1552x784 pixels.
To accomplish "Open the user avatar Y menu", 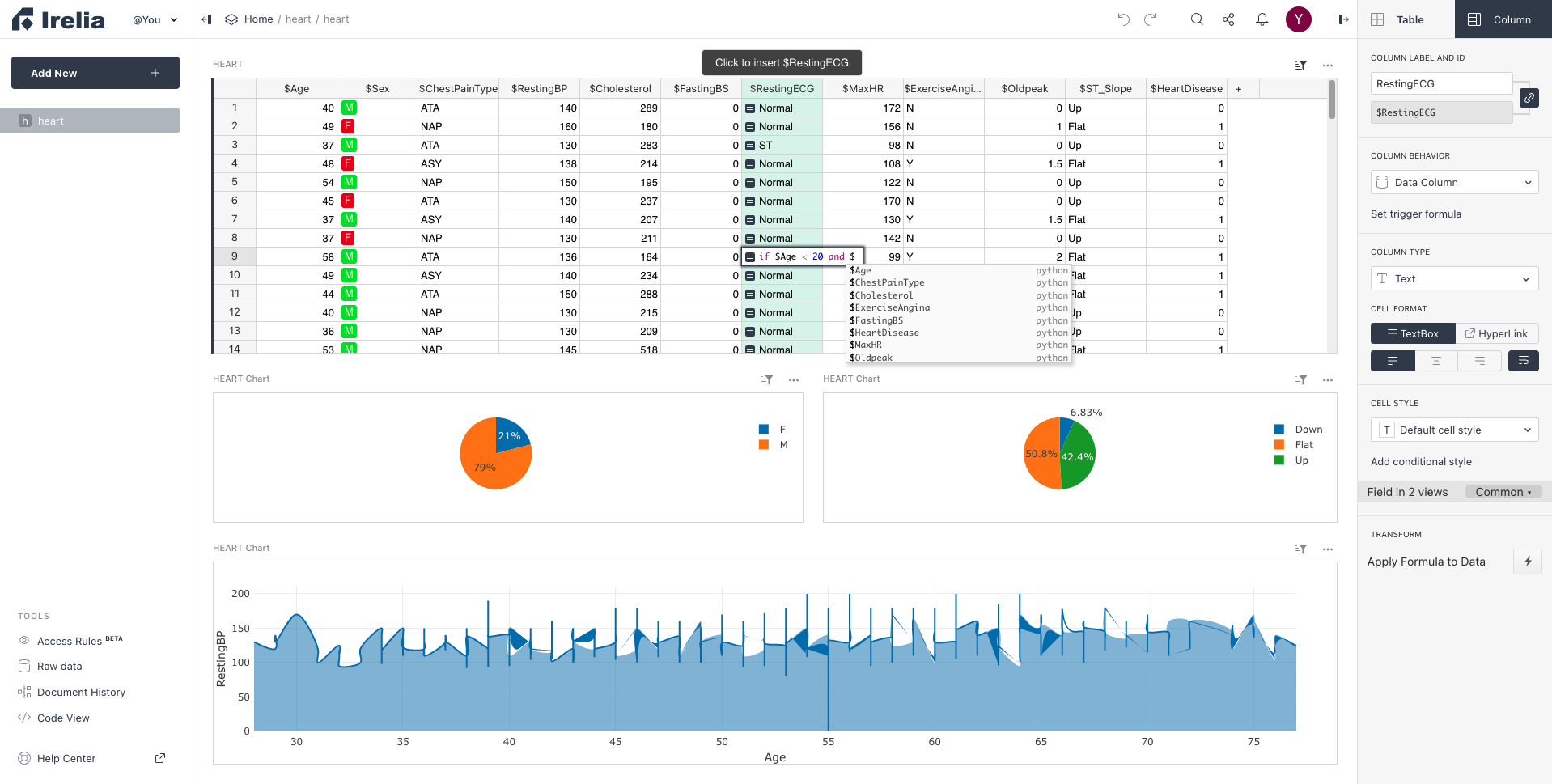I will click(1299, 19).
